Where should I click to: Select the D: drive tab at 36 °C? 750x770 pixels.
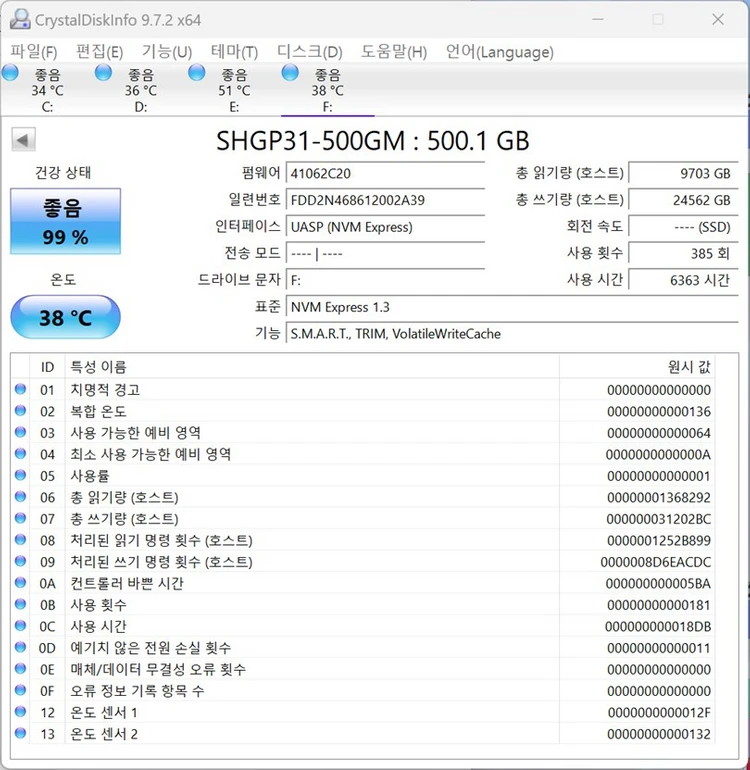click(141, 90)
